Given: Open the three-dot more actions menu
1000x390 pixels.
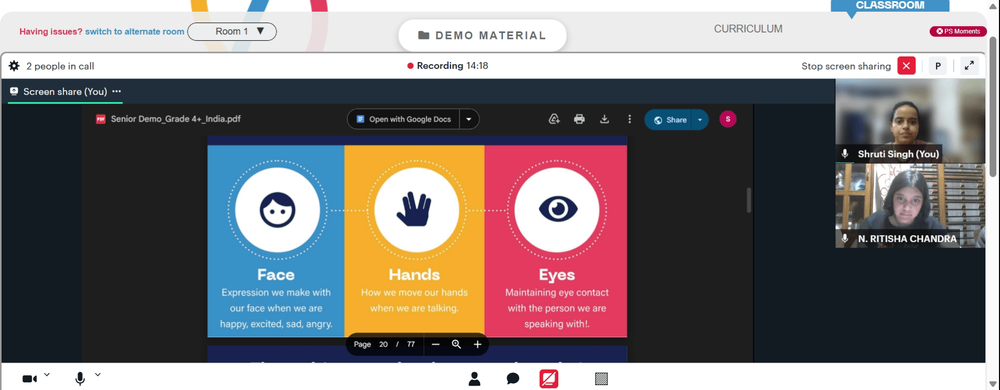Looking at the screenshot, I should 629,119.
